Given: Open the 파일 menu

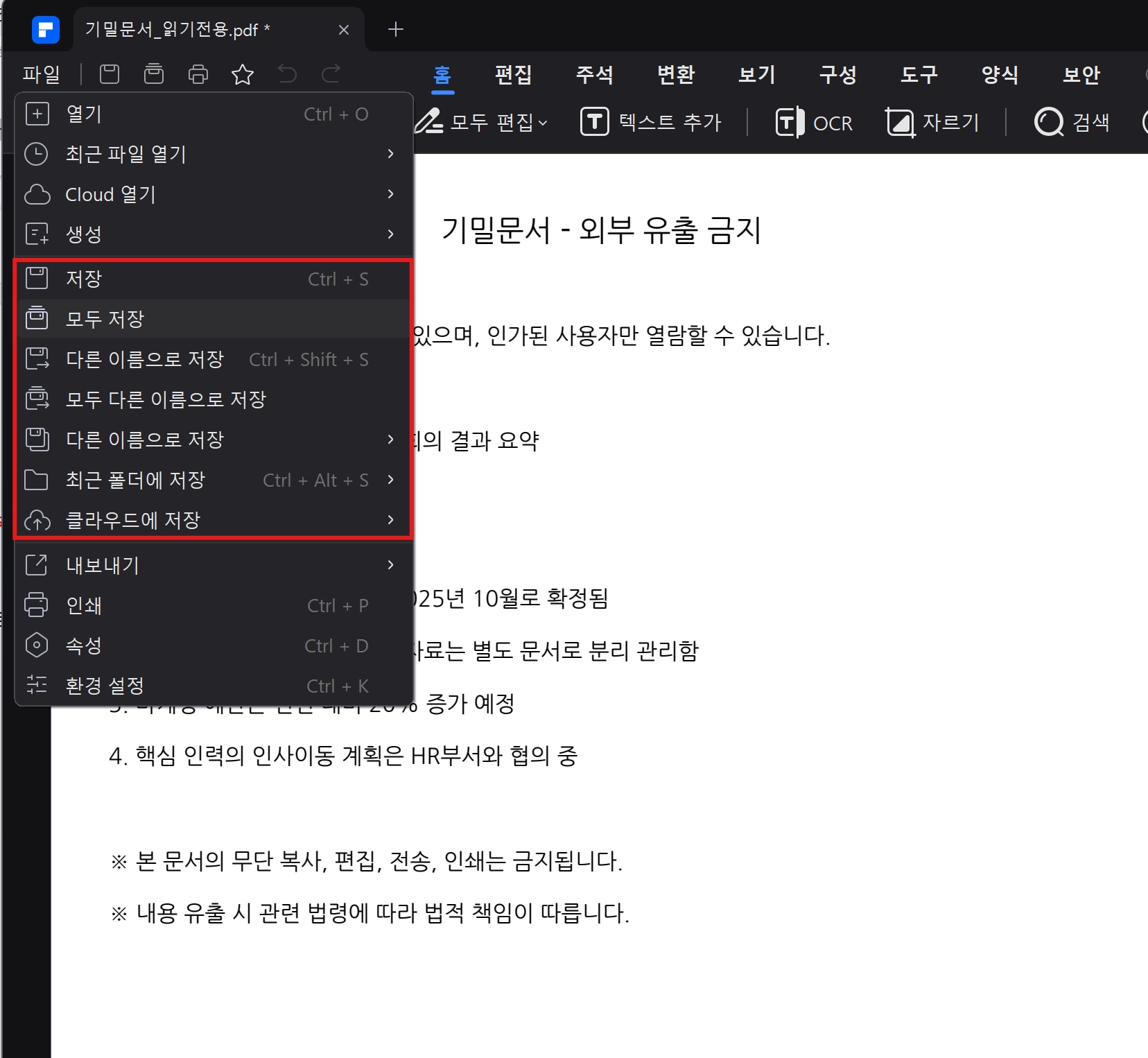Looking at the screenshot, I should pos(42,74).
